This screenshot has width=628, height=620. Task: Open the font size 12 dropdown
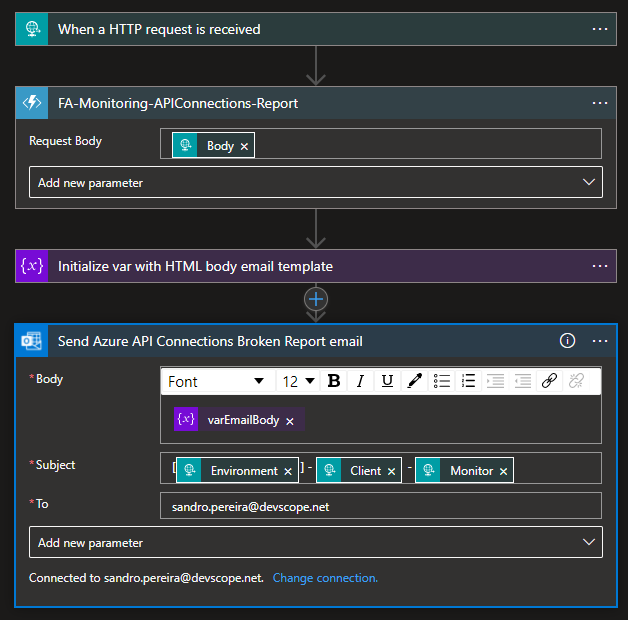297,381
